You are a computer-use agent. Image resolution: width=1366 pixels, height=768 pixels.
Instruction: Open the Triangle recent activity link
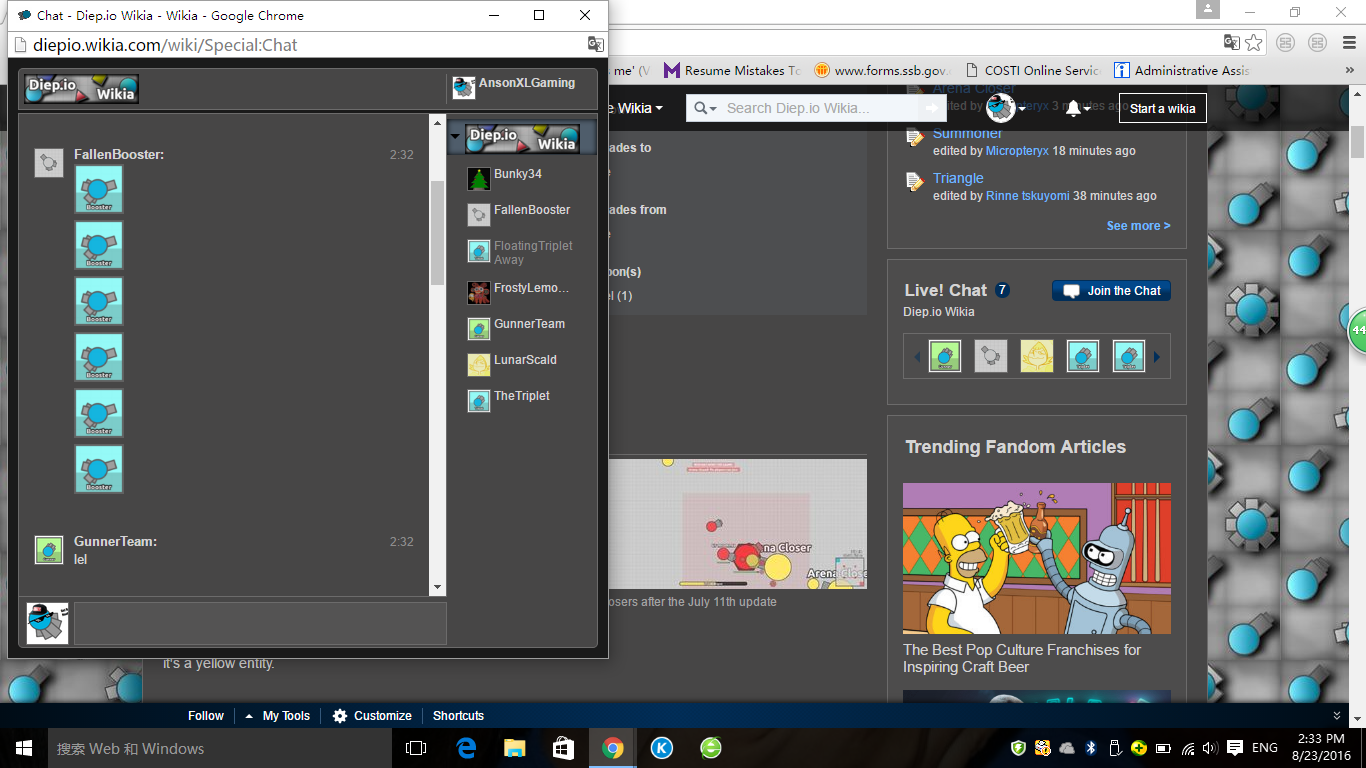click(x=958, y=178)
